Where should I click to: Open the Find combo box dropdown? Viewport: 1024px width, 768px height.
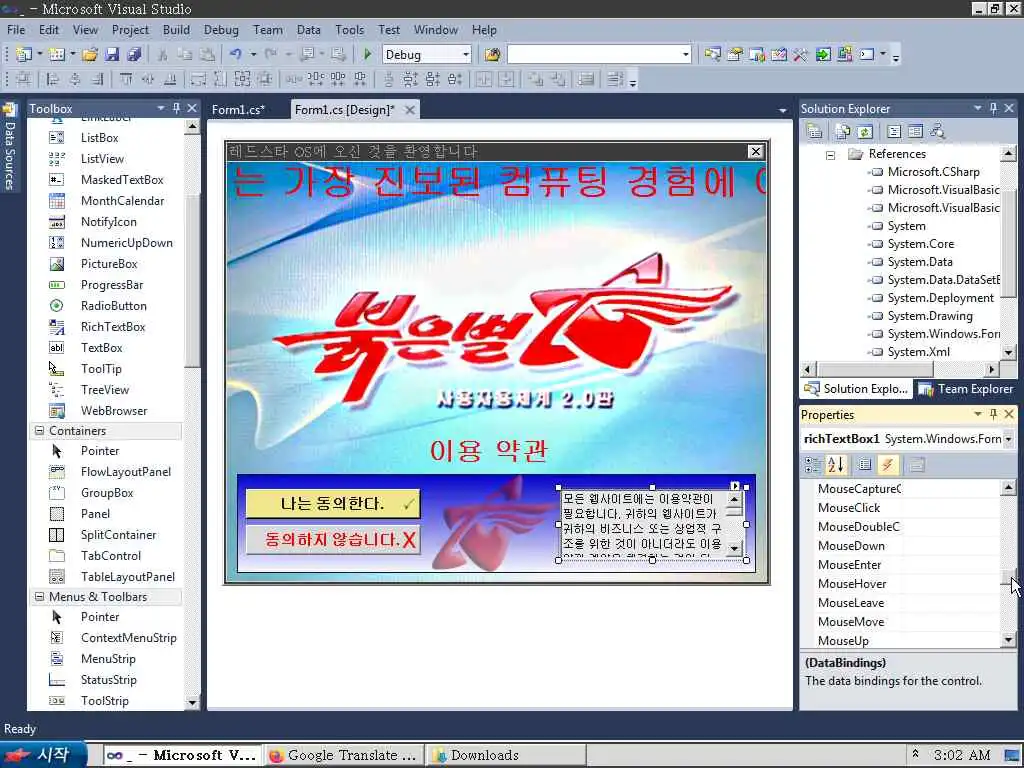click(x=686, y=55)
